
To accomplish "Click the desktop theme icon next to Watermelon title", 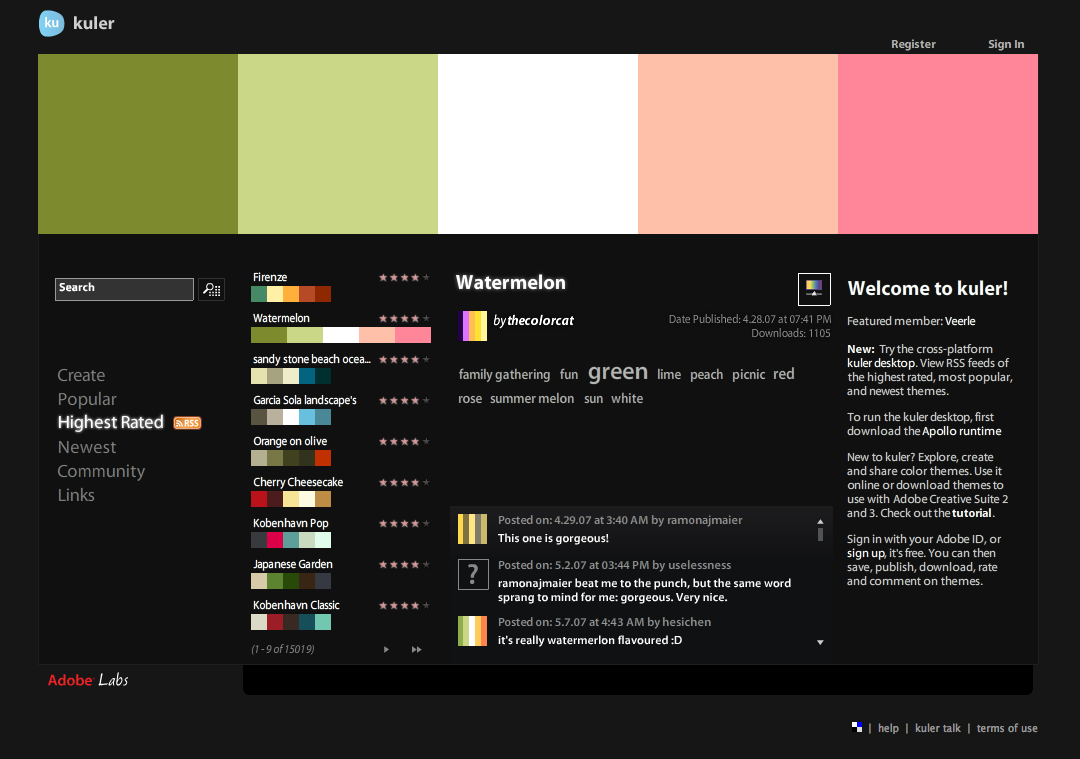I will click(814, 289).
